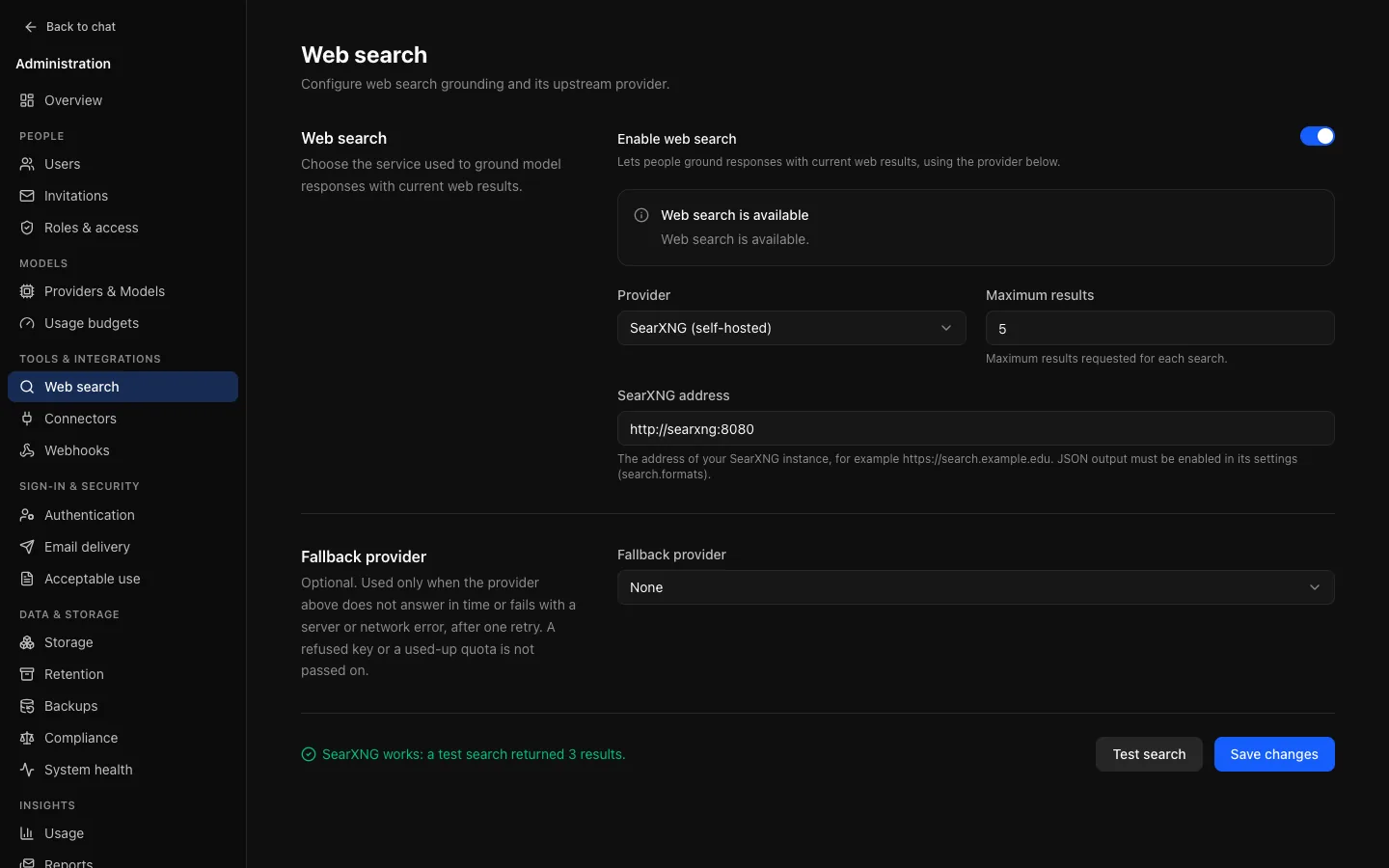Click the 'SearXNG works: a test search returned 3 results.' message
This screenshot has height=868, width=1389.
474,754
